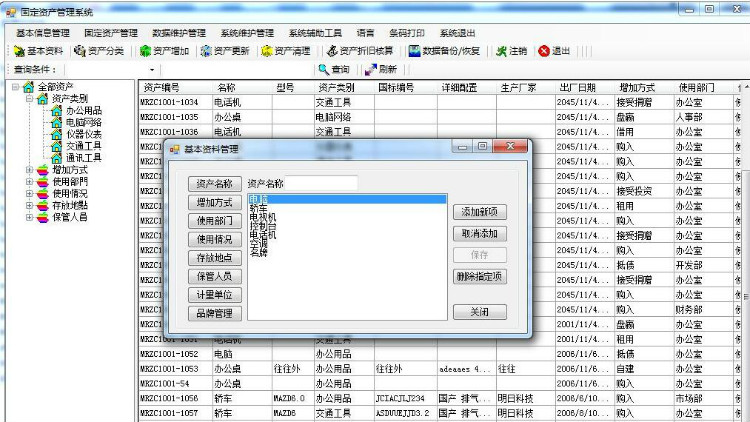Open 资产清理 in the toolbar

tap(285, 51)
